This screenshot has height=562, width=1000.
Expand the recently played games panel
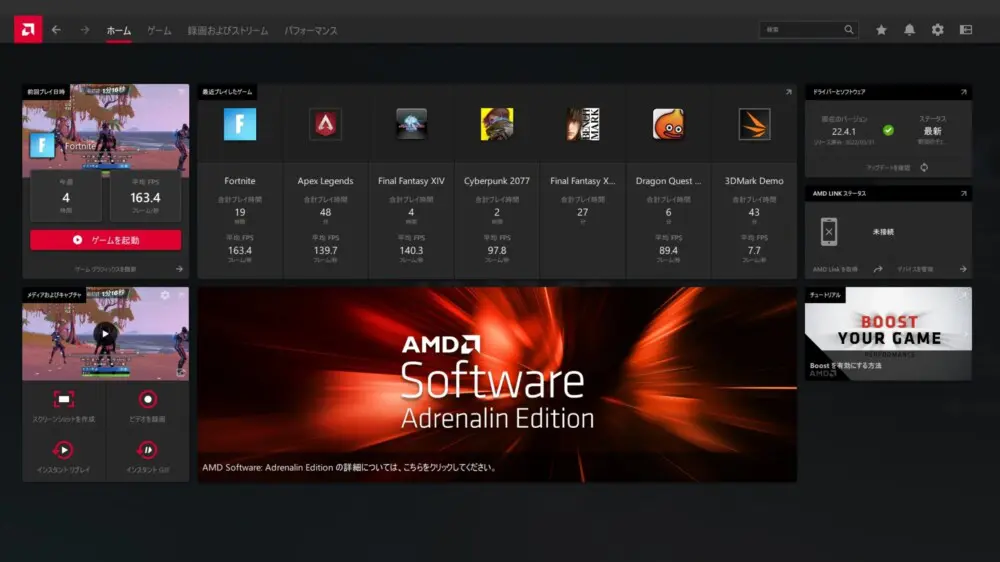pos(789,92)
